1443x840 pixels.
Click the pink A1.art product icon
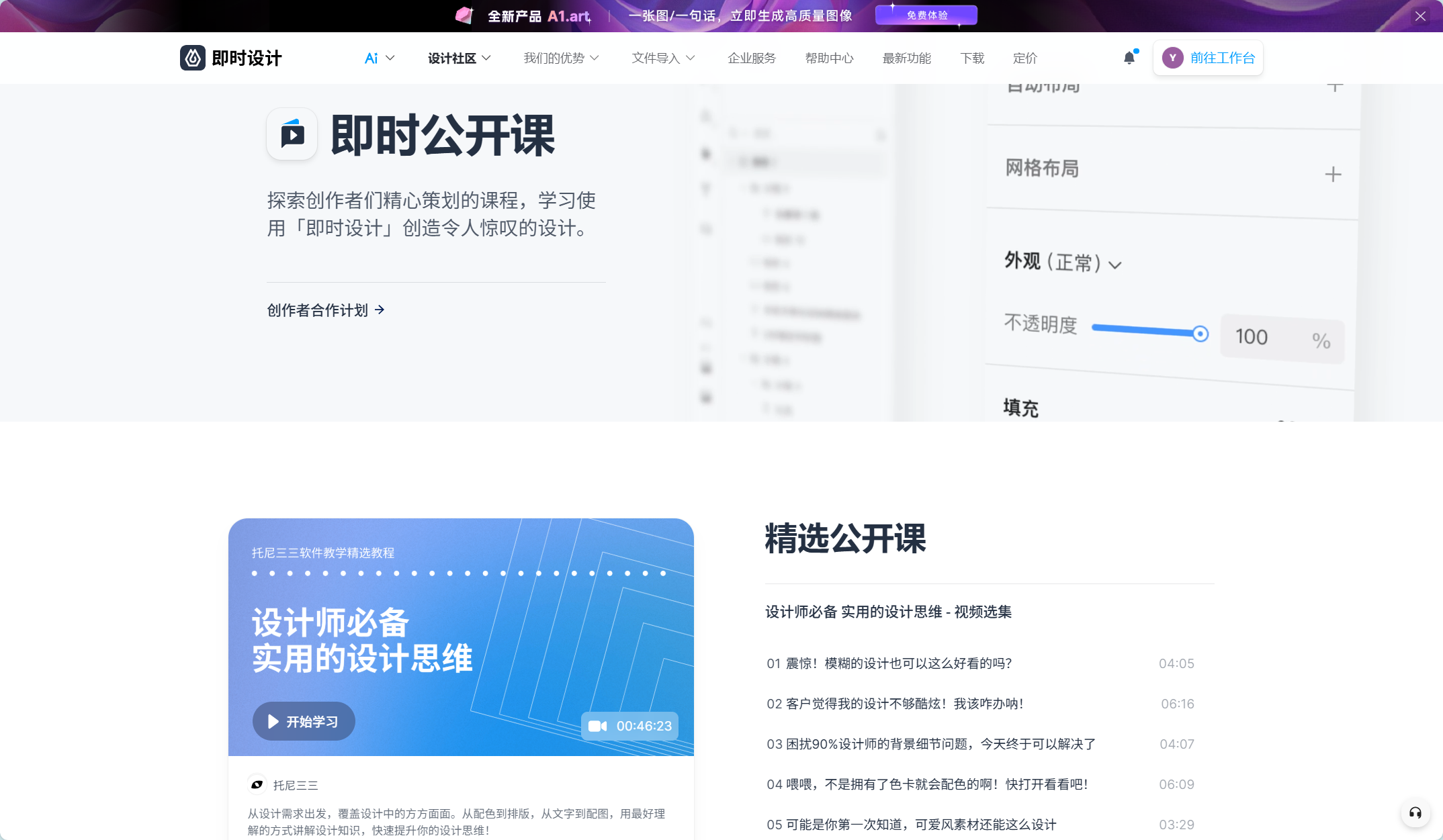465,15
